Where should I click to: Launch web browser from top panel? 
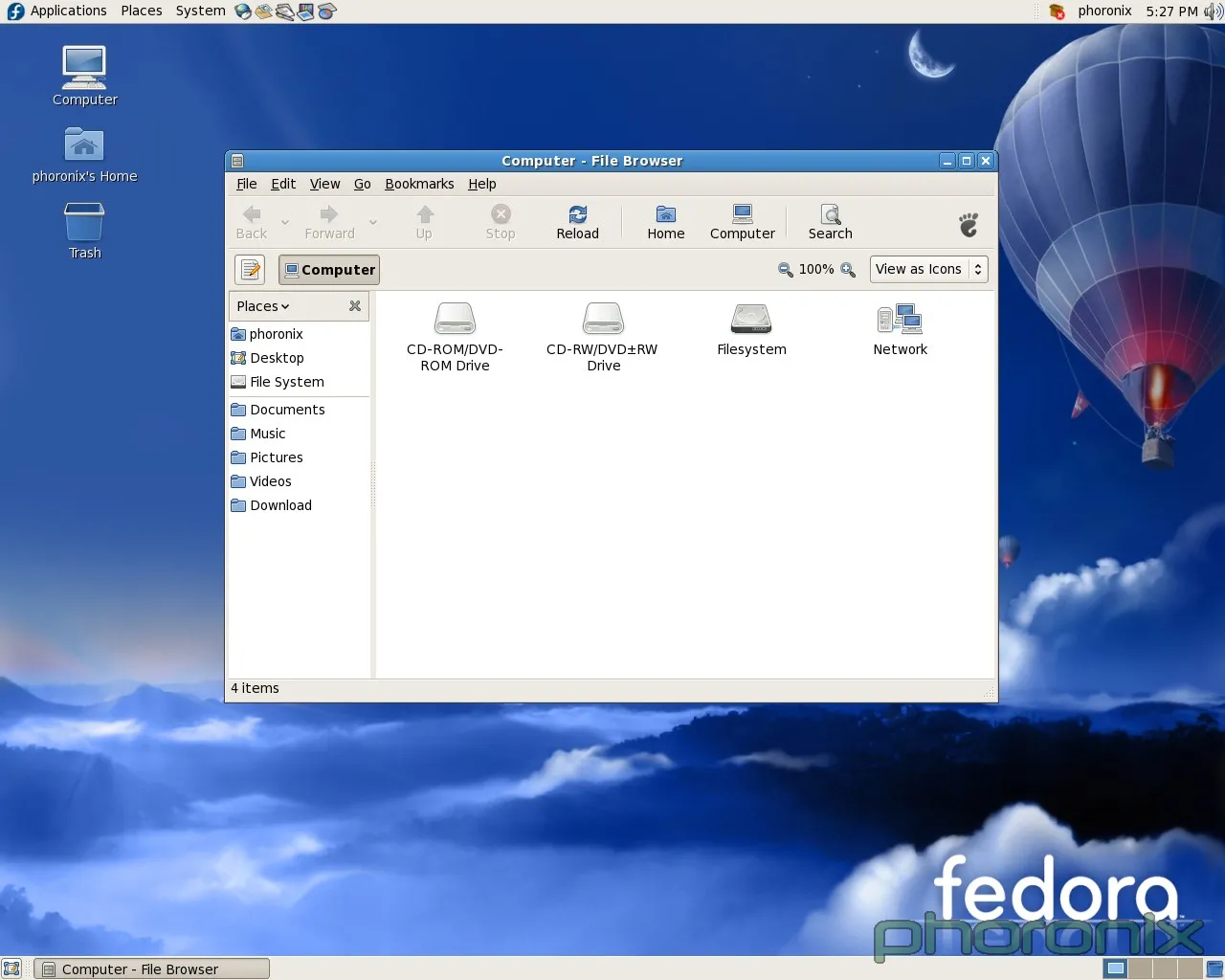tap(243, 11)
